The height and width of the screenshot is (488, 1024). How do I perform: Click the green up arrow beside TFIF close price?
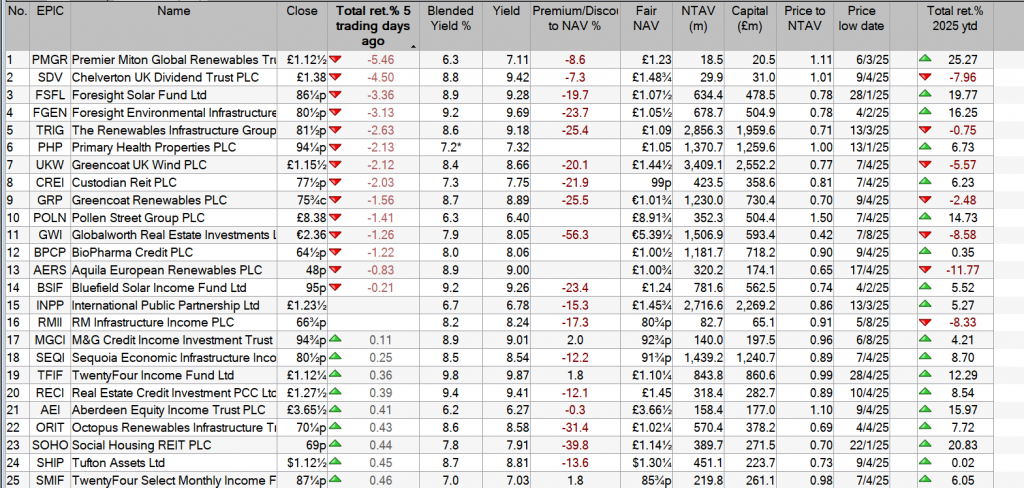pyautogui.click(x=335, y=375)
